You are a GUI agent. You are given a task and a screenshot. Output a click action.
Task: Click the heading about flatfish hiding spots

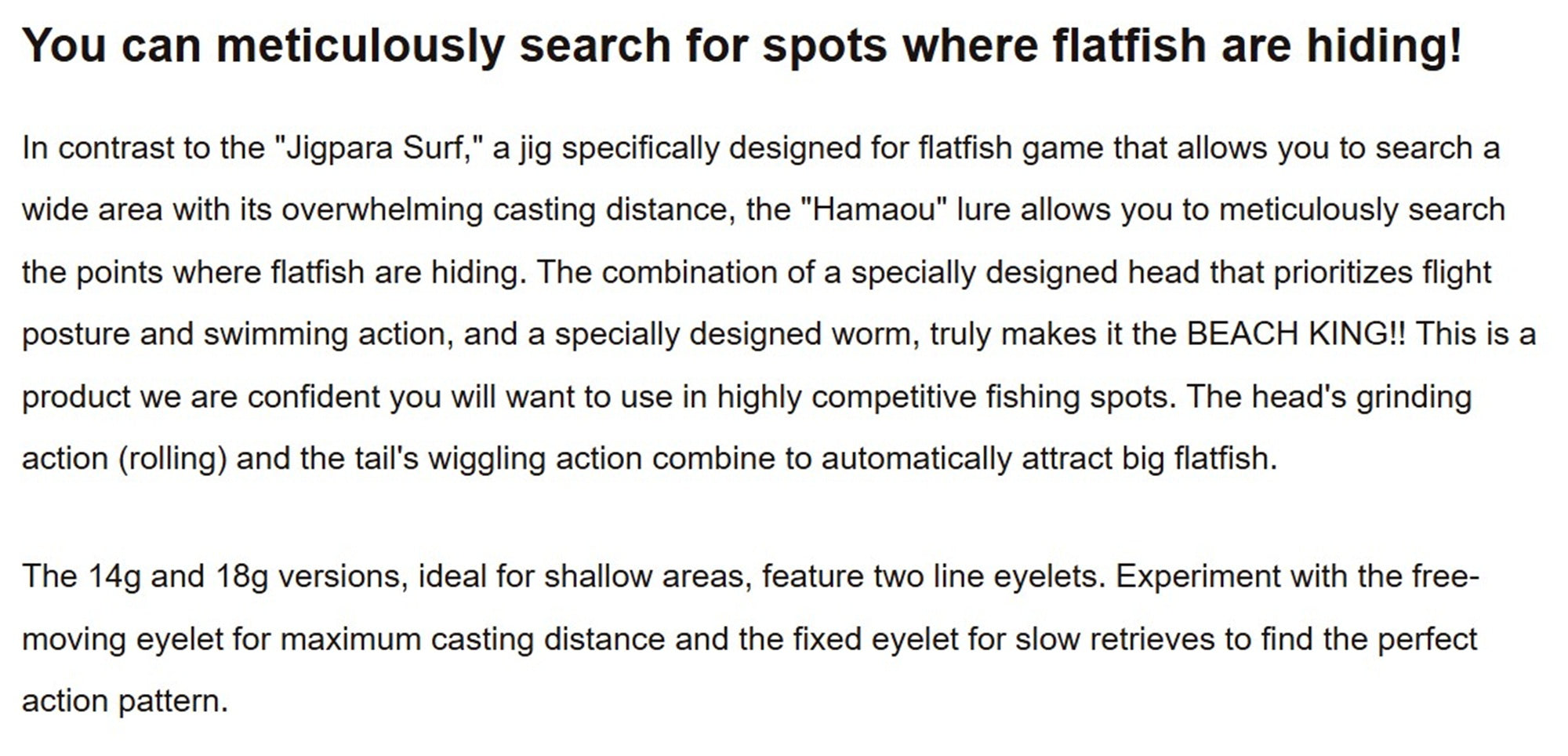pyautogui.click(x=742, y=45)
